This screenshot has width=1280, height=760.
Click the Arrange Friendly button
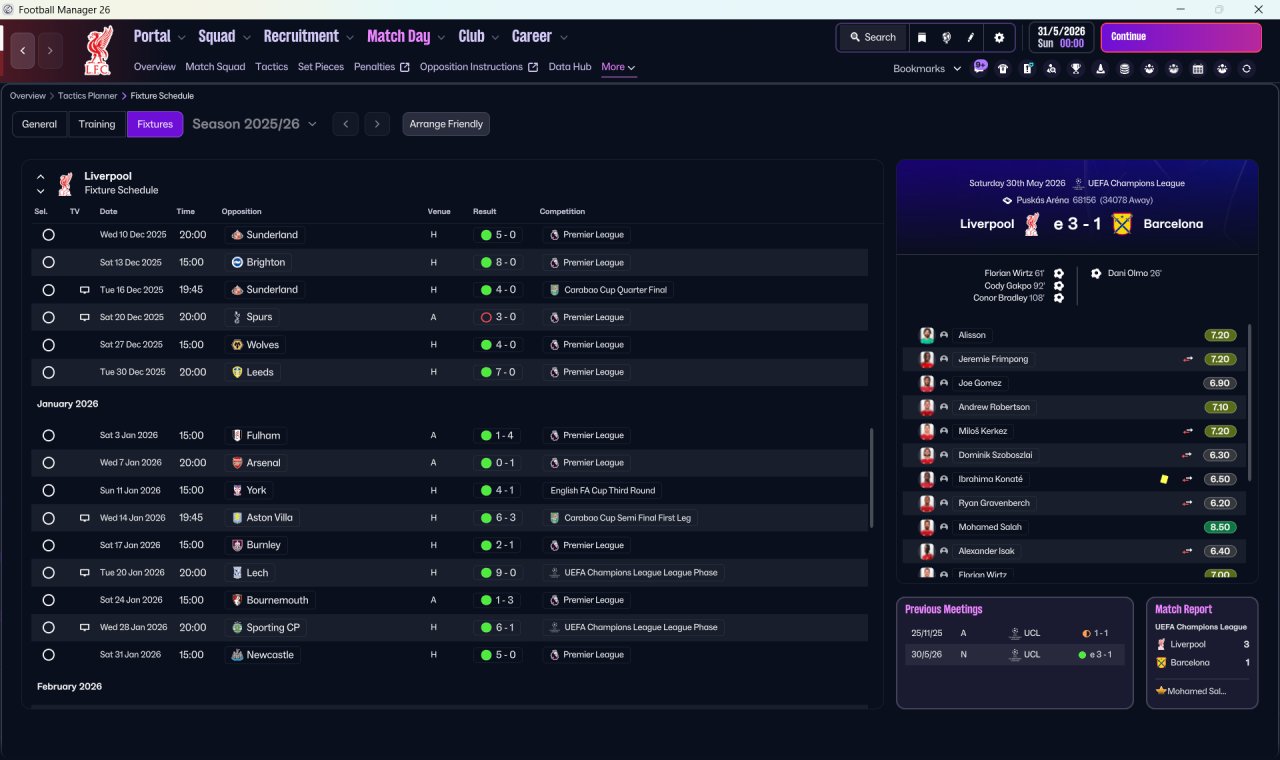[x=446, y=124]
